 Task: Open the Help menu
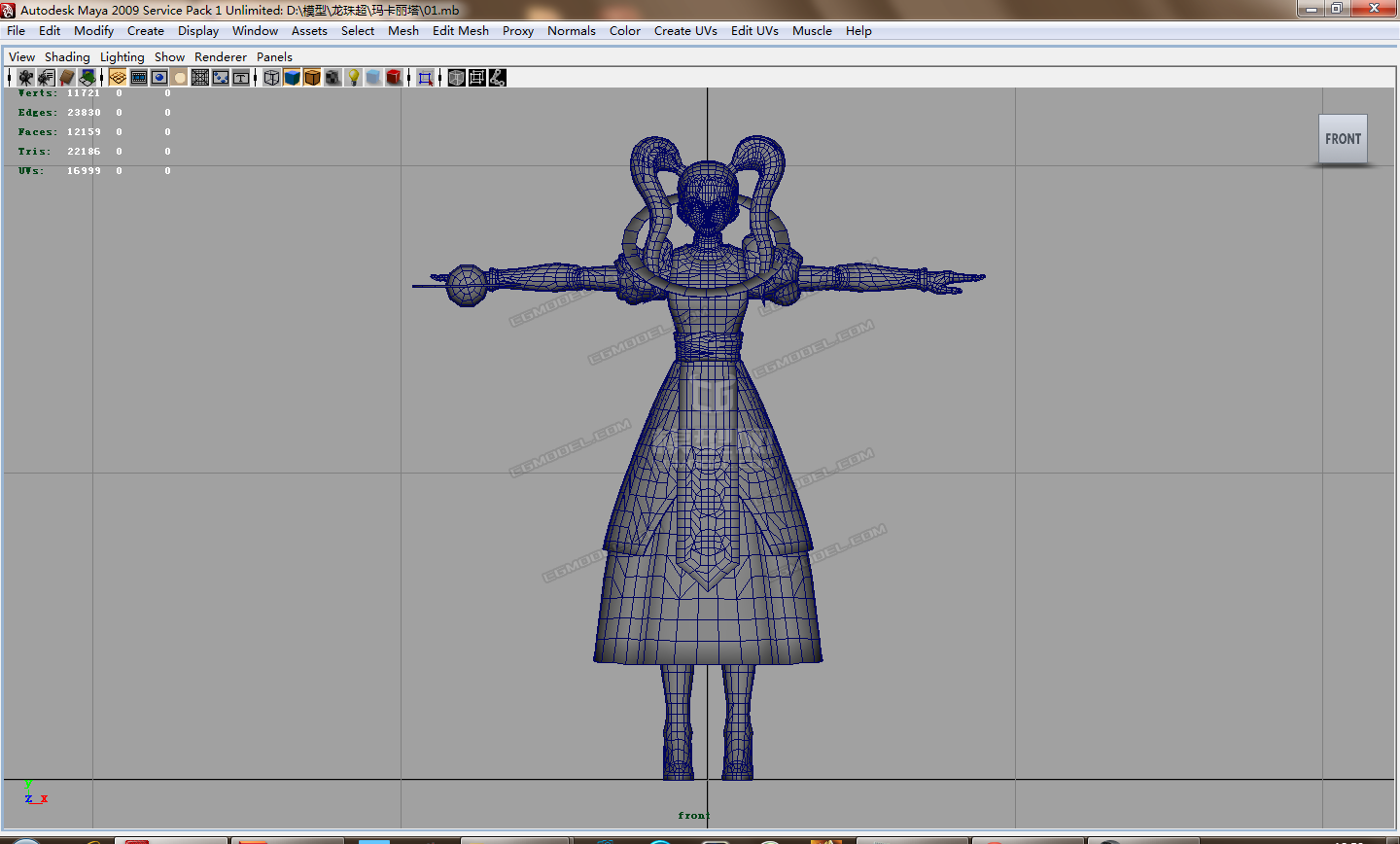tap(858, 31)
